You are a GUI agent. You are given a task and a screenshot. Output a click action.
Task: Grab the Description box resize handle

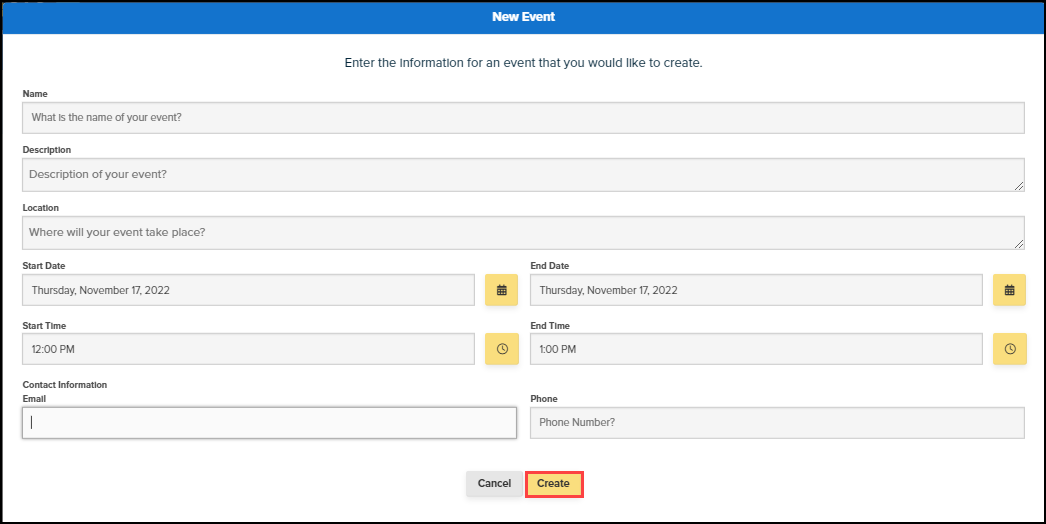1019,186
